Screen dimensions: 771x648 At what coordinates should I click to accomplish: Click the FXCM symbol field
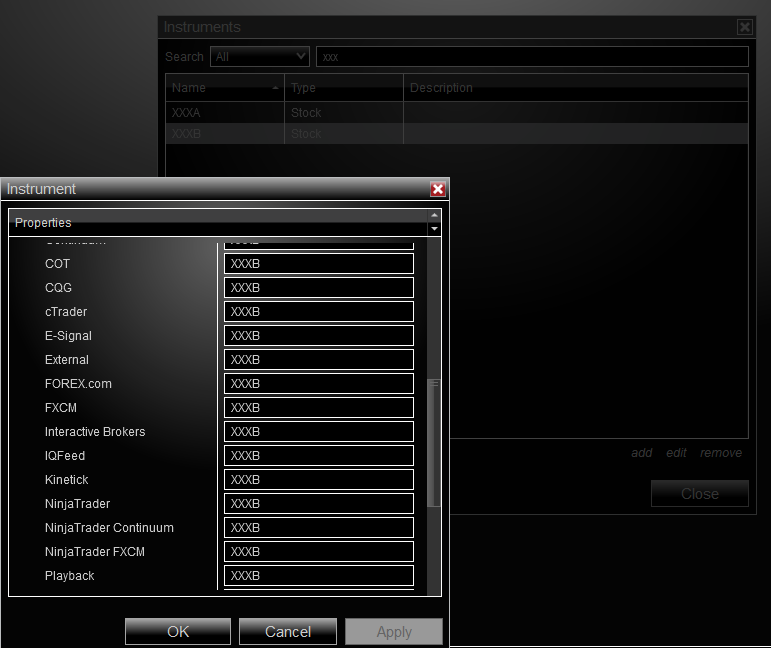(x=319, y=408)
